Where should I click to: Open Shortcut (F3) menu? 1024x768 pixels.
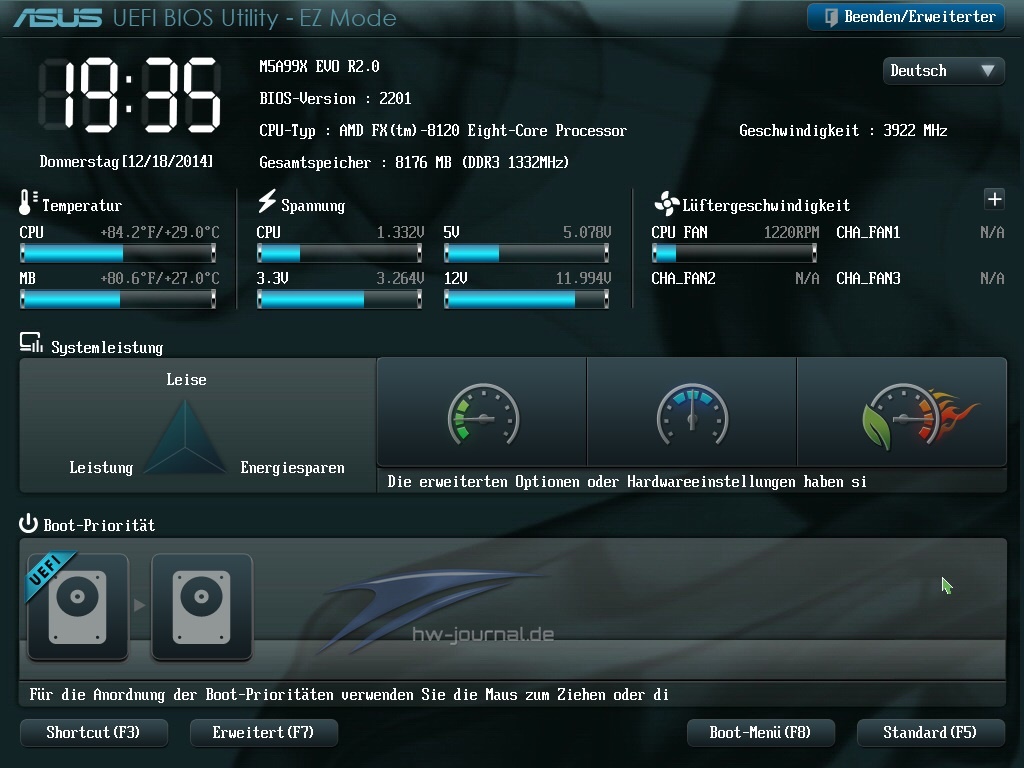coord(93,733)
